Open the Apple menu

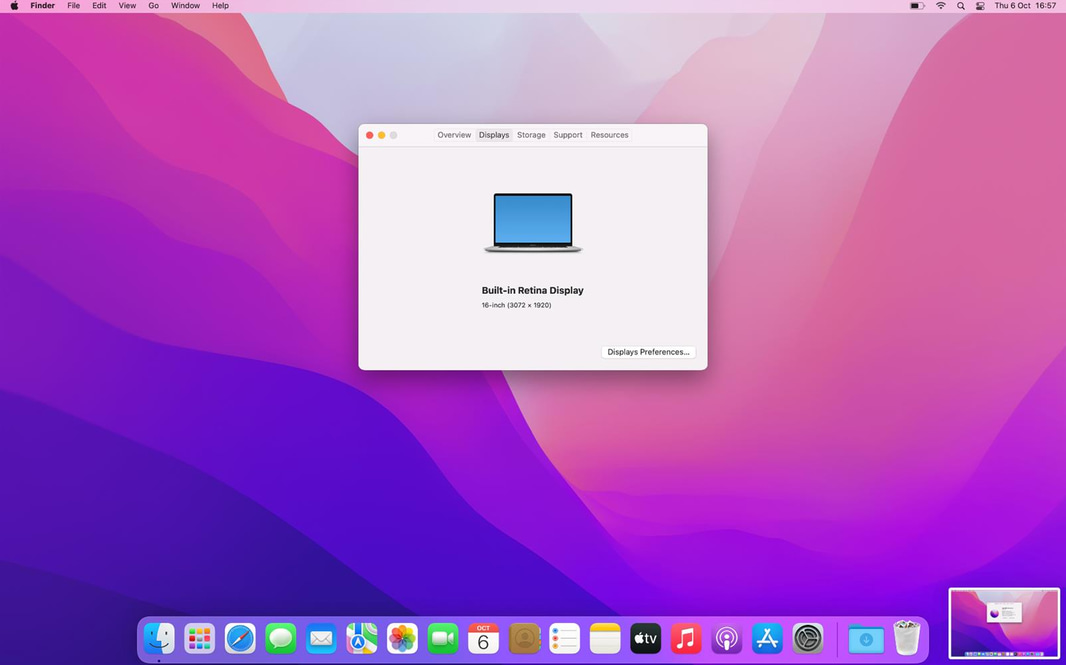point(14,5)
